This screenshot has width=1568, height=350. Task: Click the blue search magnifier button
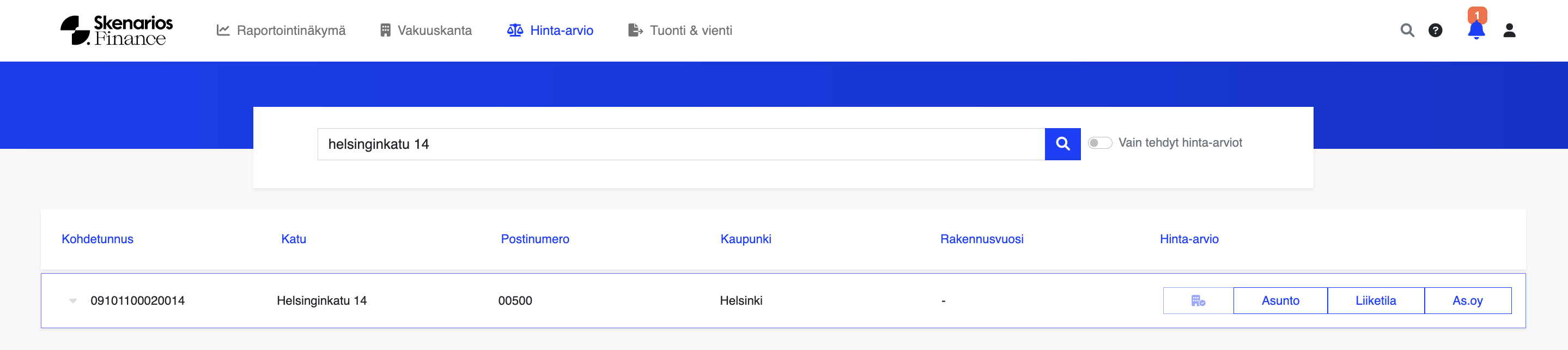pos(1062,144)
